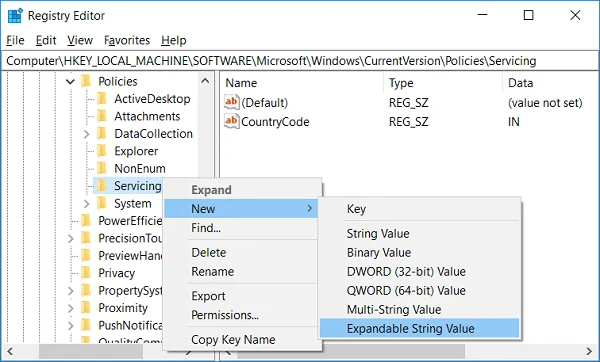Screen dimensions: 600x362
Task: Create a new DWORD (32-bit) Value
Action: tap(419, 272)
